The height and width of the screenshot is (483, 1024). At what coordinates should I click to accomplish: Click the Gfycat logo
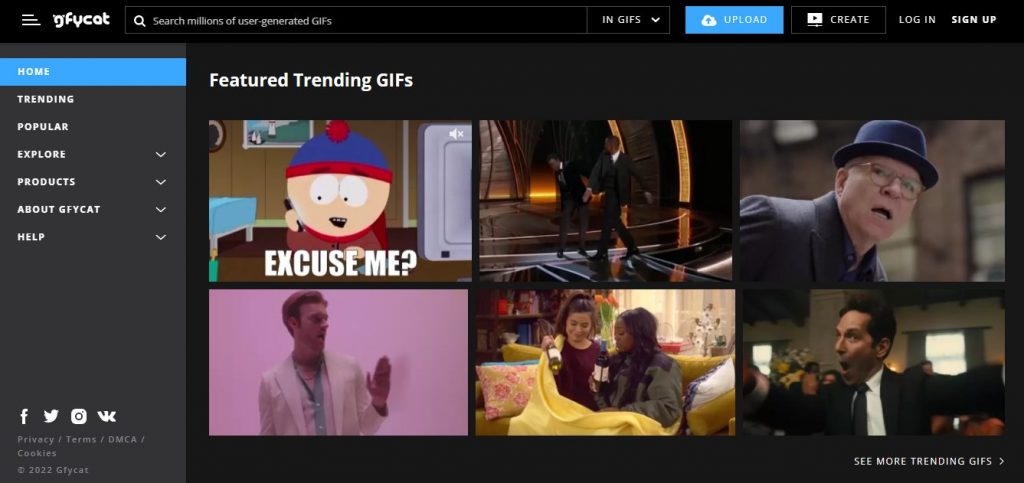point(81,20)
